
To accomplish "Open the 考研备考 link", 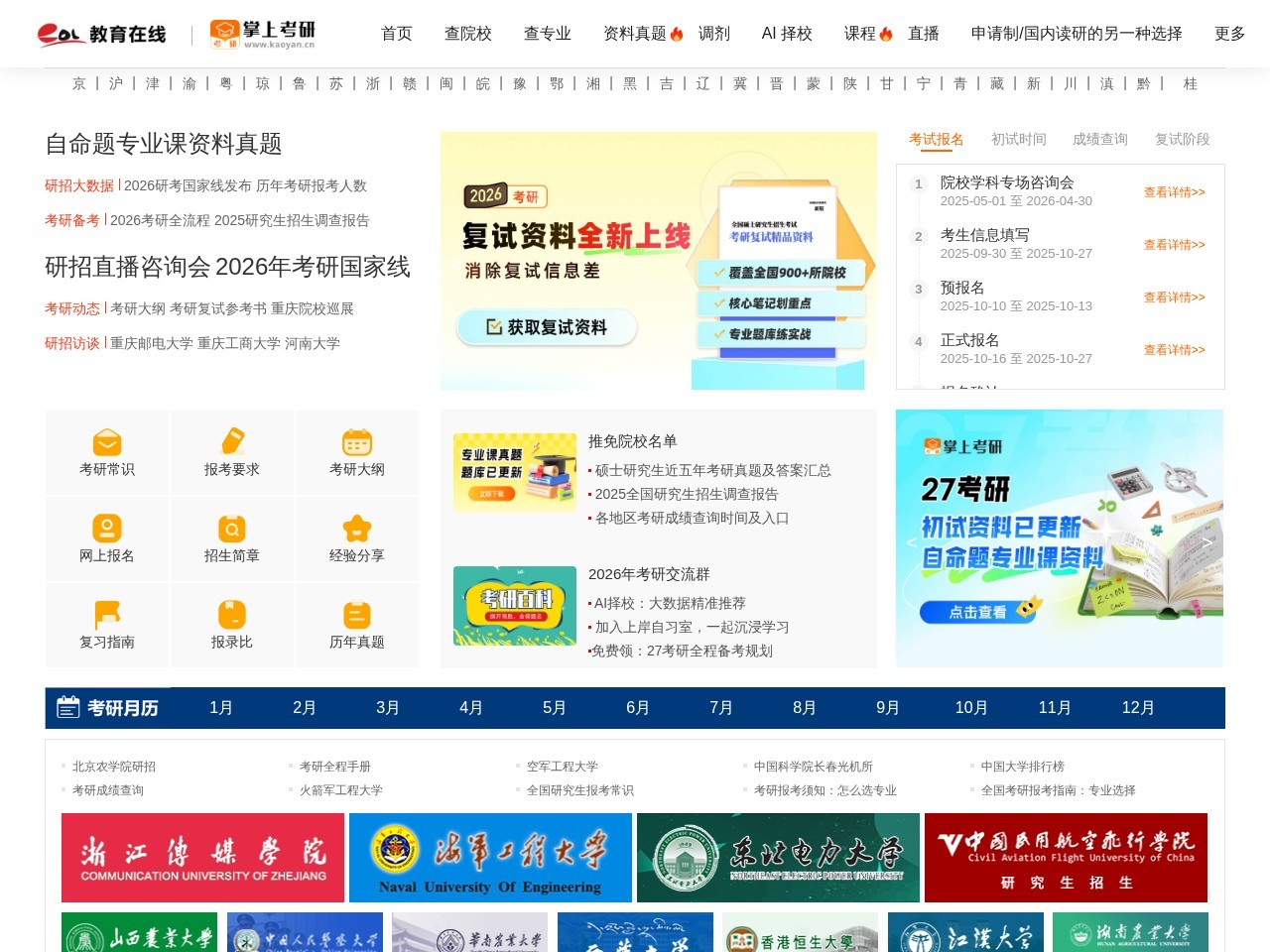I will coord(72,220).
